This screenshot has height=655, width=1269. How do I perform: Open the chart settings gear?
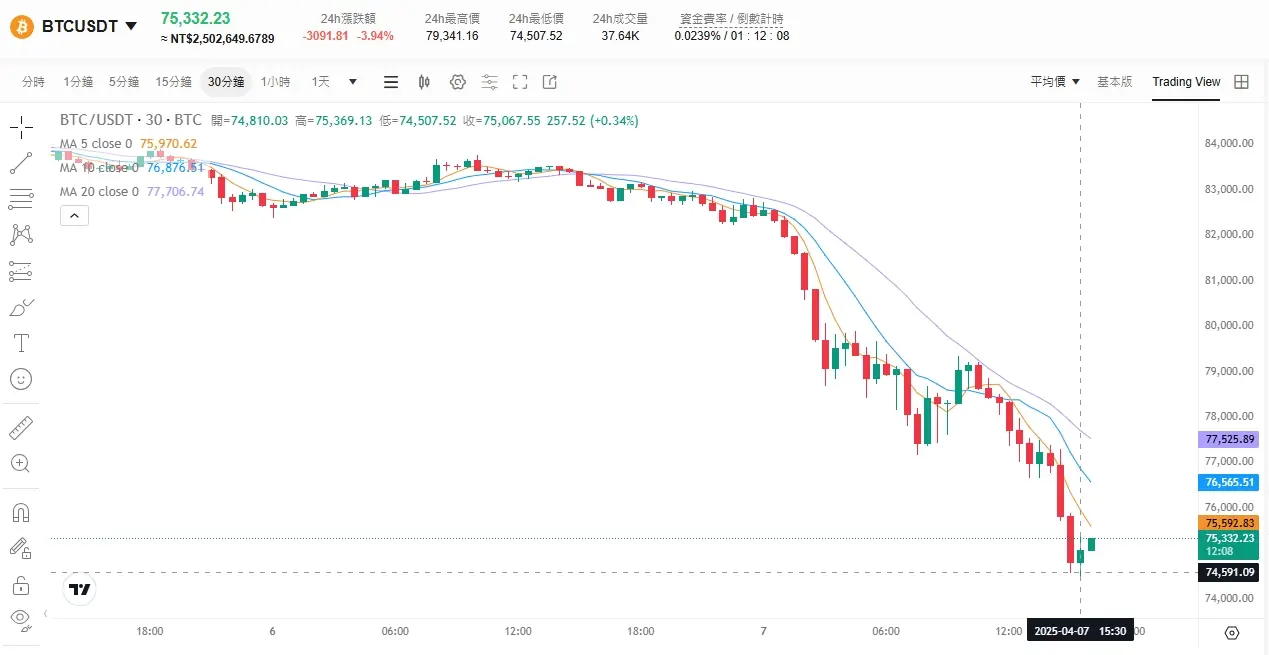point(457,81)
